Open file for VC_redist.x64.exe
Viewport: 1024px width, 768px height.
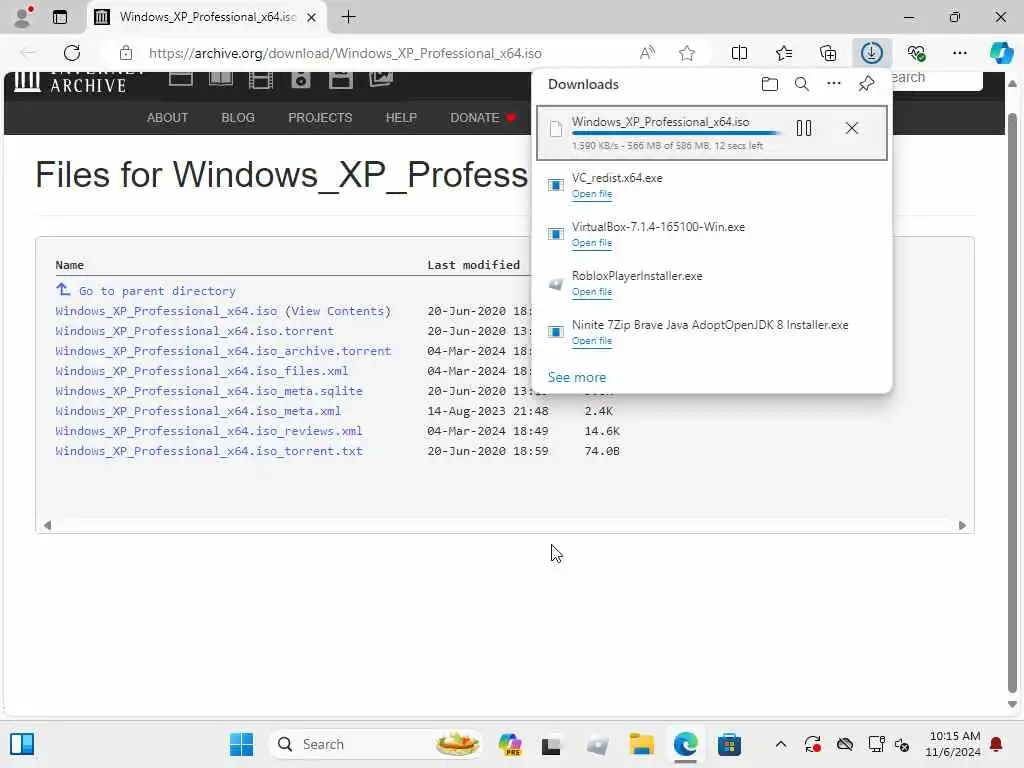click(x=592, y=194)
